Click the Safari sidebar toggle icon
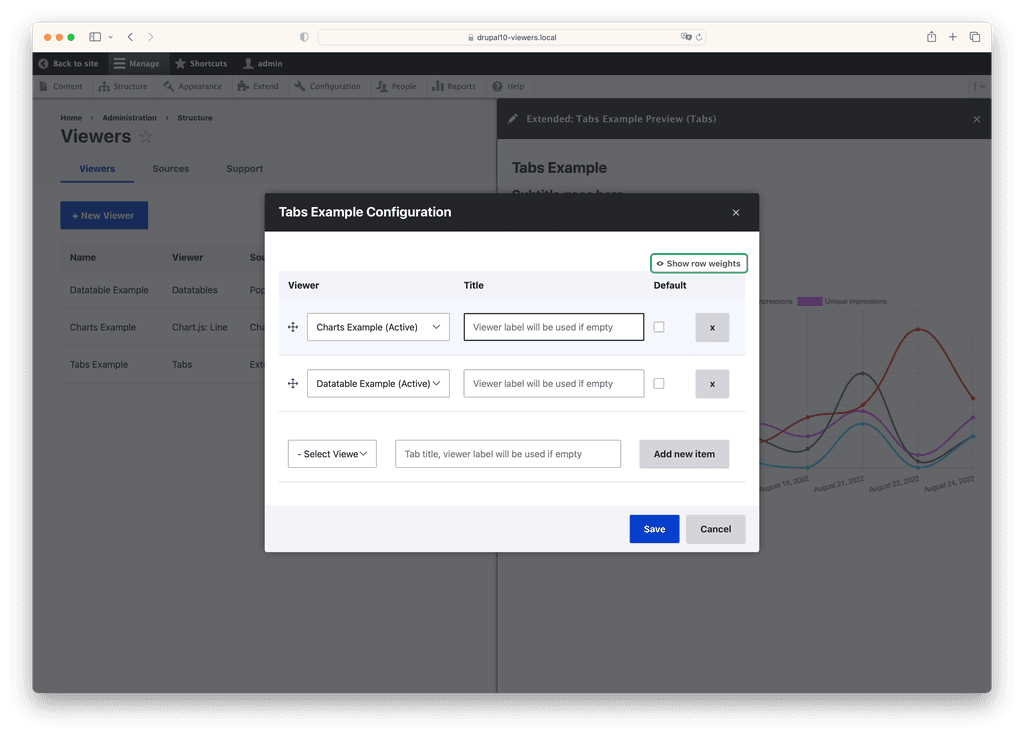Screen dimensions: 1024x736 pos(95,37)
